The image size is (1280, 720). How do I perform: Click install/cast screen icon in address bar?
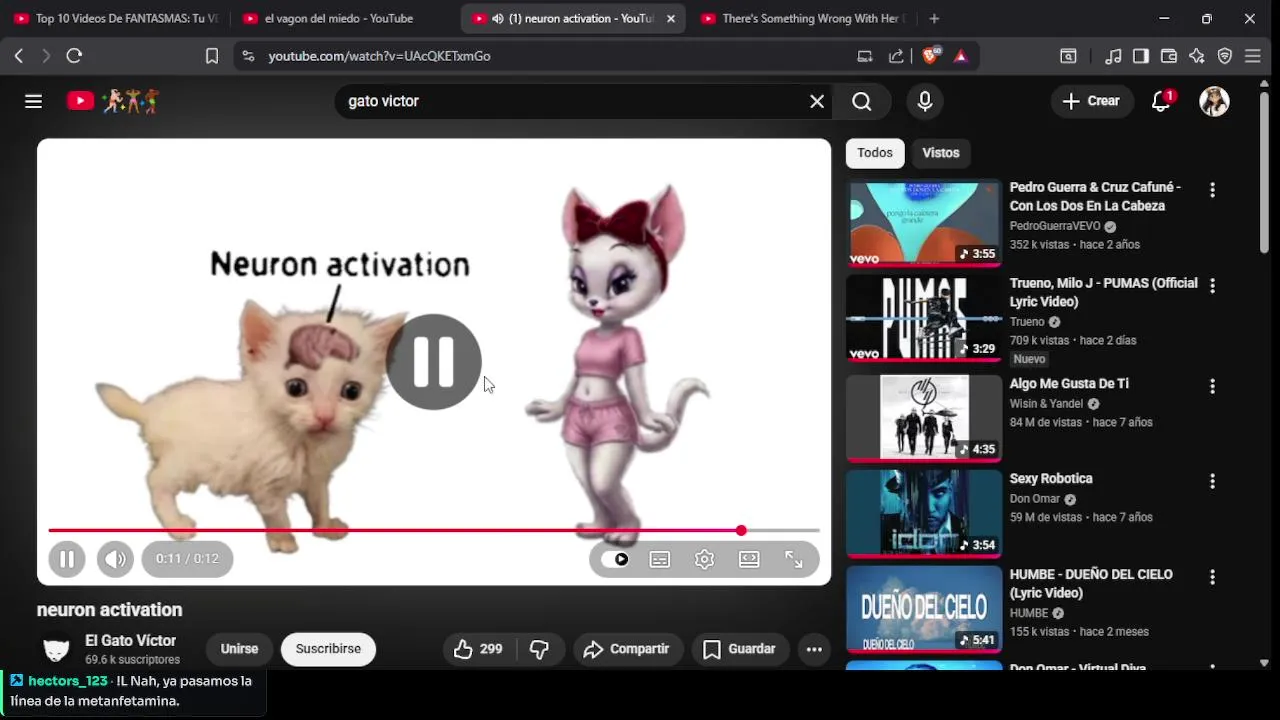point(865,56)
